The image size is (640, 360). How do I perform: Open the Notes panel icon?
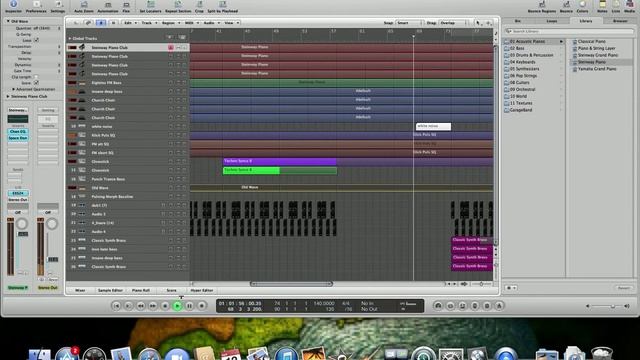(602, 6)
